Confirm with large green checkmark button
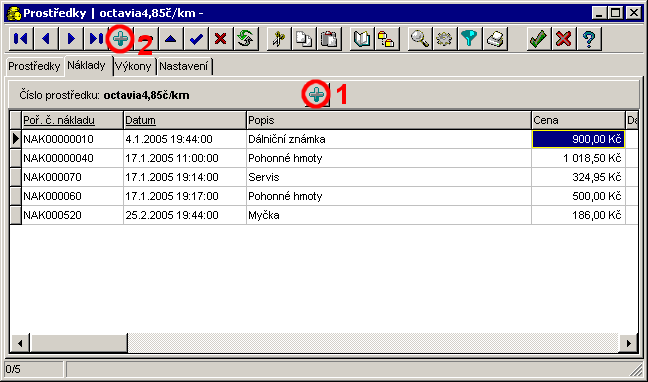 539,39
